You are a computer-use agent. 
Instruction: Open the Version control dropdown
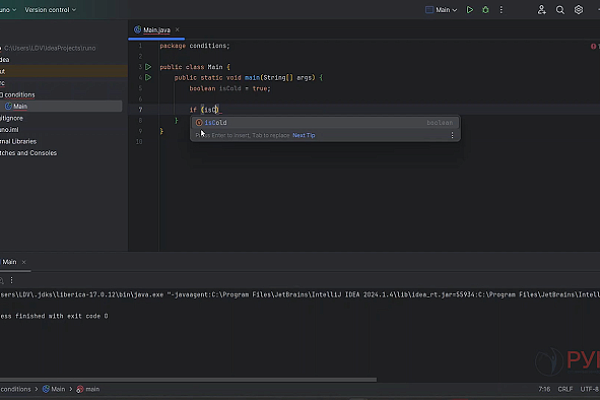(50, 10)
